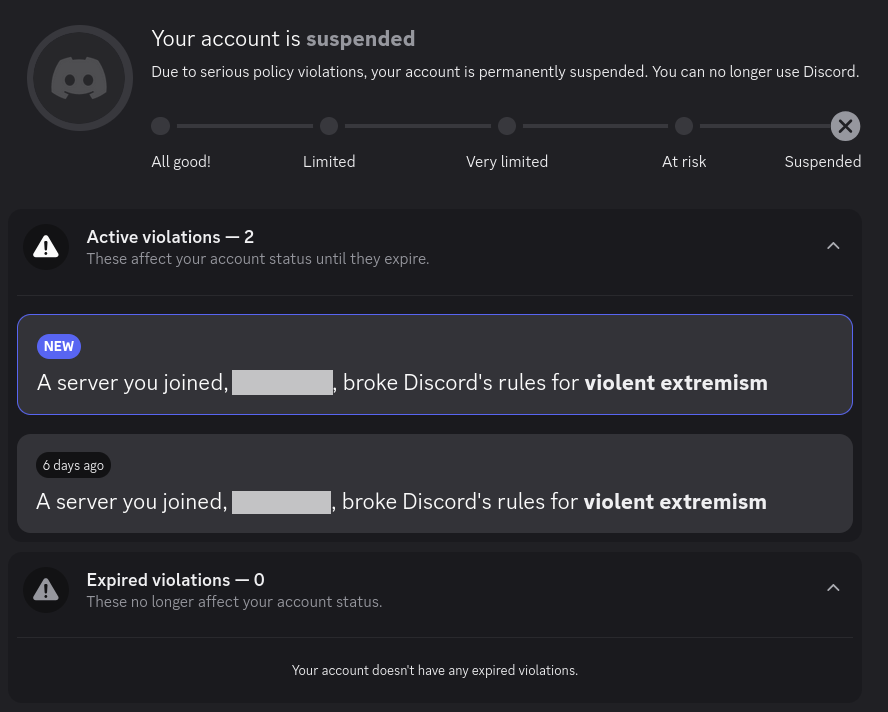Click the NEW badge label
This screenshot has height=712, width=888.
click(59, 346)
